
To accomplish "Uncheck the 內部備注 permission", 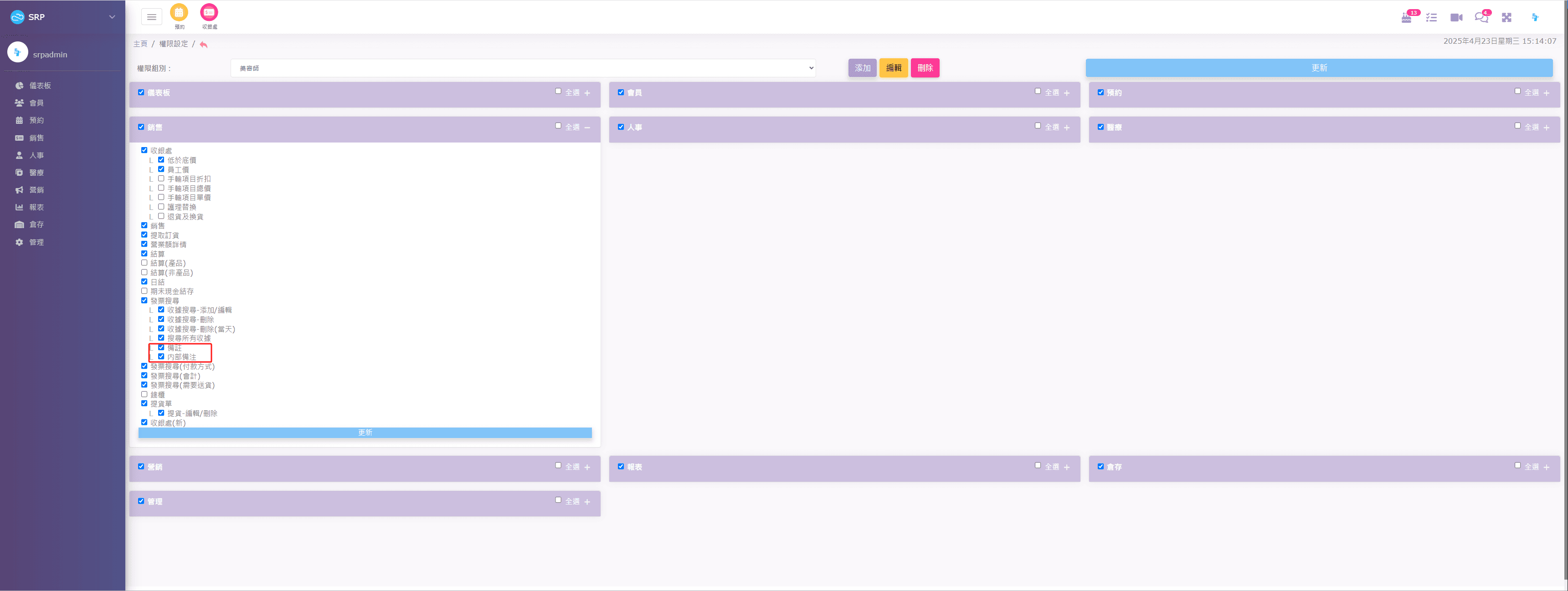I will point(161,357).
